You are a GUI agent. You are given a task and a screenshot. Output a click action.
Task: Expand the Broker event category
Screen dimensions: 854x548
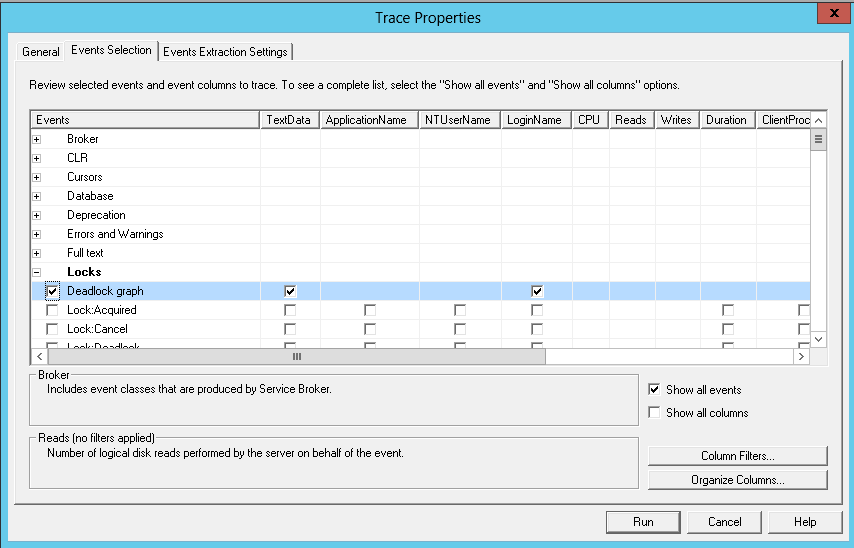tap(37, 139)
